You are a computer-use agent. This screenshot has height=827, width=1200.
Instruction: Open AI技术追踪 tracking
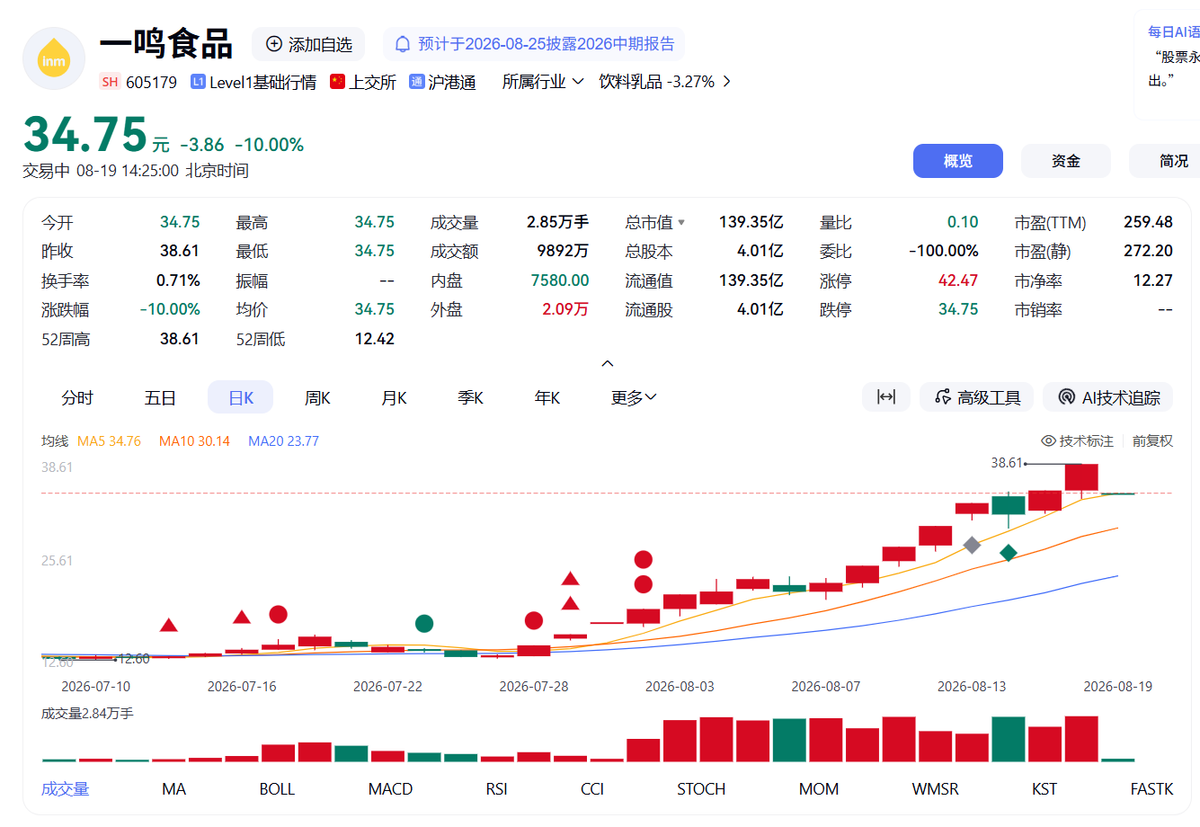(x=1108, y=397)
